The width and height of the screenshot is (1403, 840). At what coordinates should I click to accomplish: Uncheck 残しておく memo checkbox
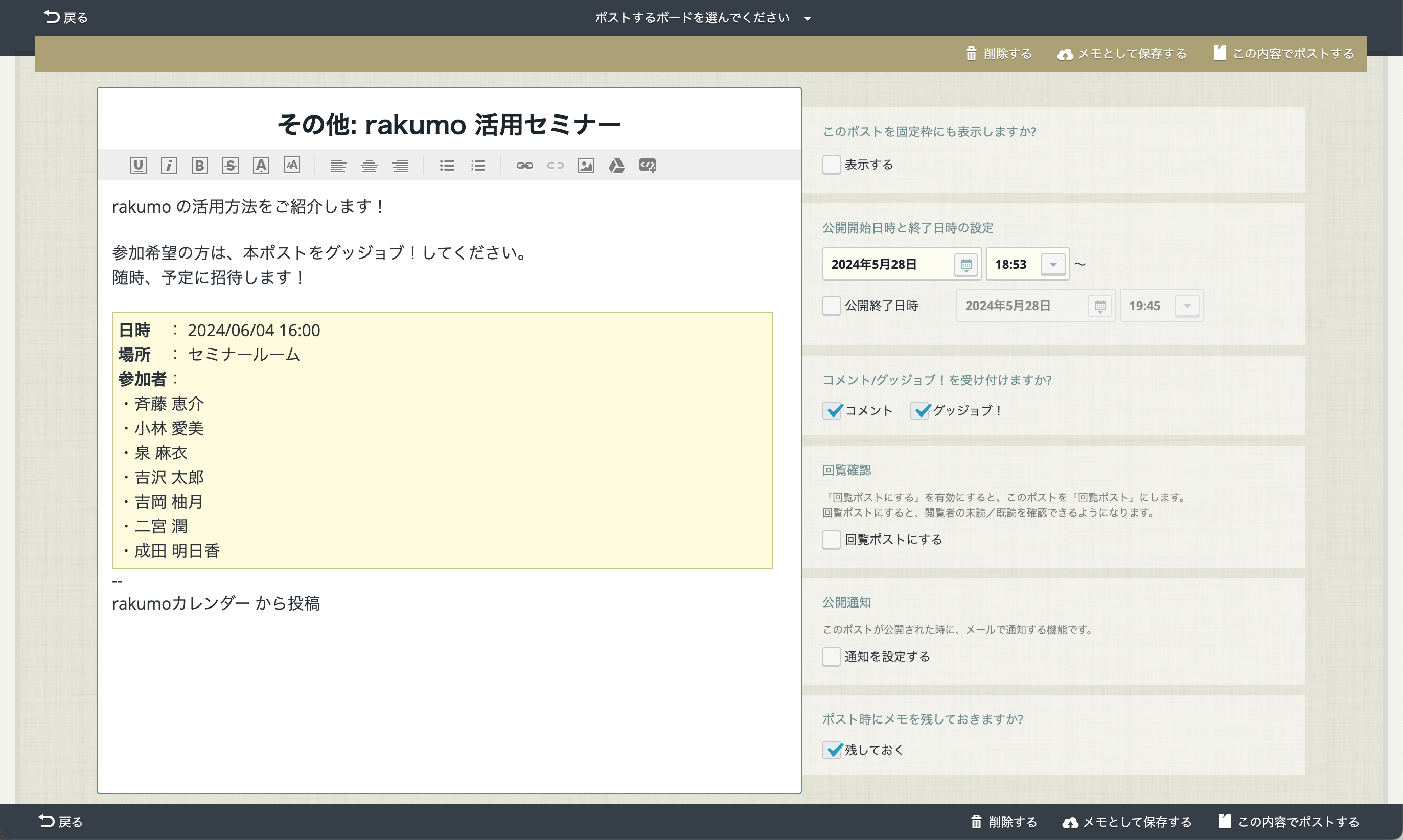[x=832, y=750]
